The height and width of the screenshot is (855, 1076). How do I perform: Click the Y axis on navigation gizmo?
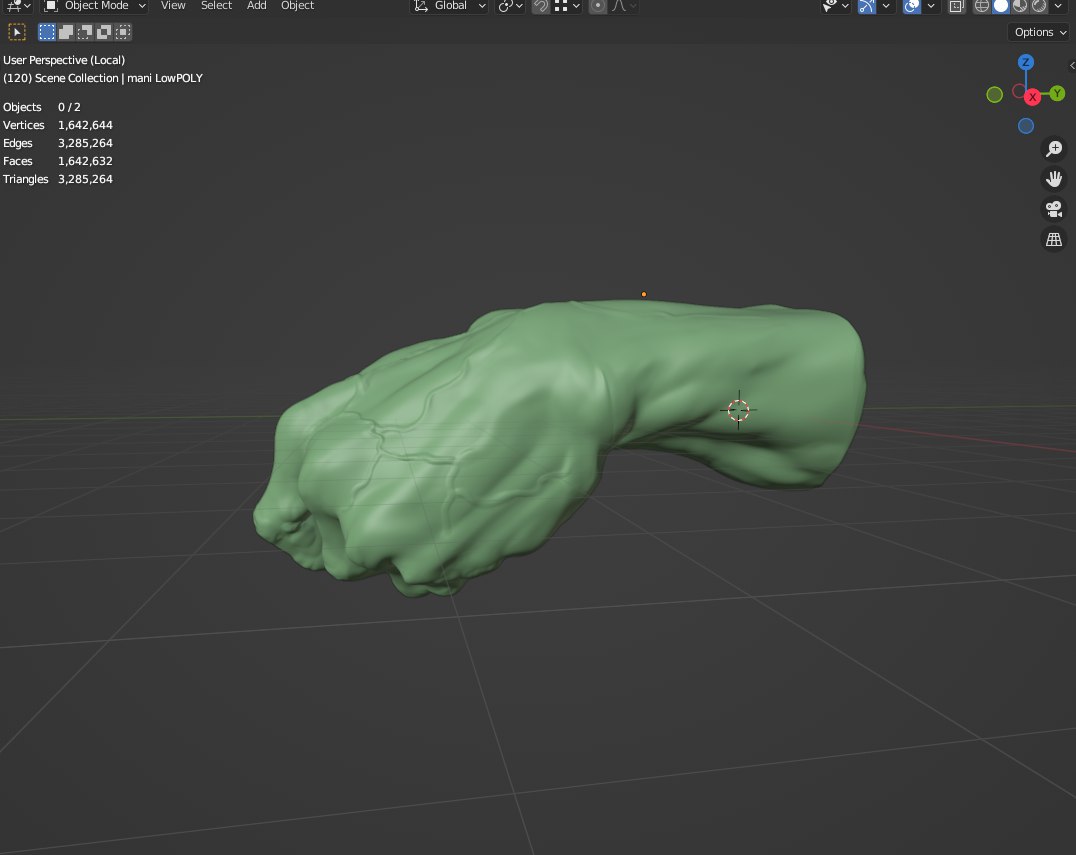[x=1057, y=93]
